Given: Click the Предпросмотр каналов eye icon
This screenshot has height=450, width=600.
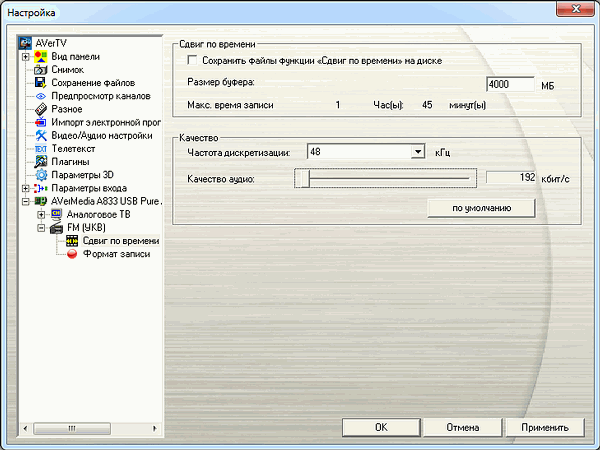Looking at the screenshot, I should (41, 96).
